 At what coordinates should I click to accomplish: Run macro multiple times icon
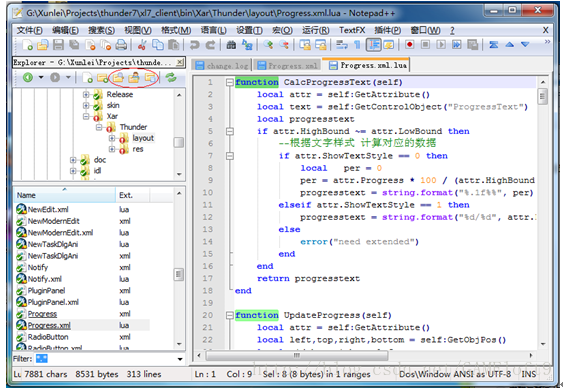point(456,45)
